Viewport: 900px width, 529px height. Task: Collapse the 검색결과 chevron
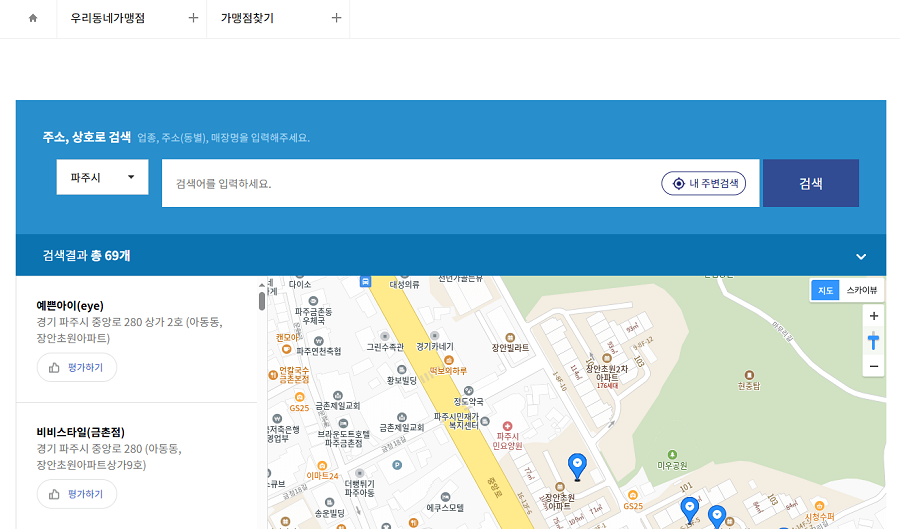(861, 256)
